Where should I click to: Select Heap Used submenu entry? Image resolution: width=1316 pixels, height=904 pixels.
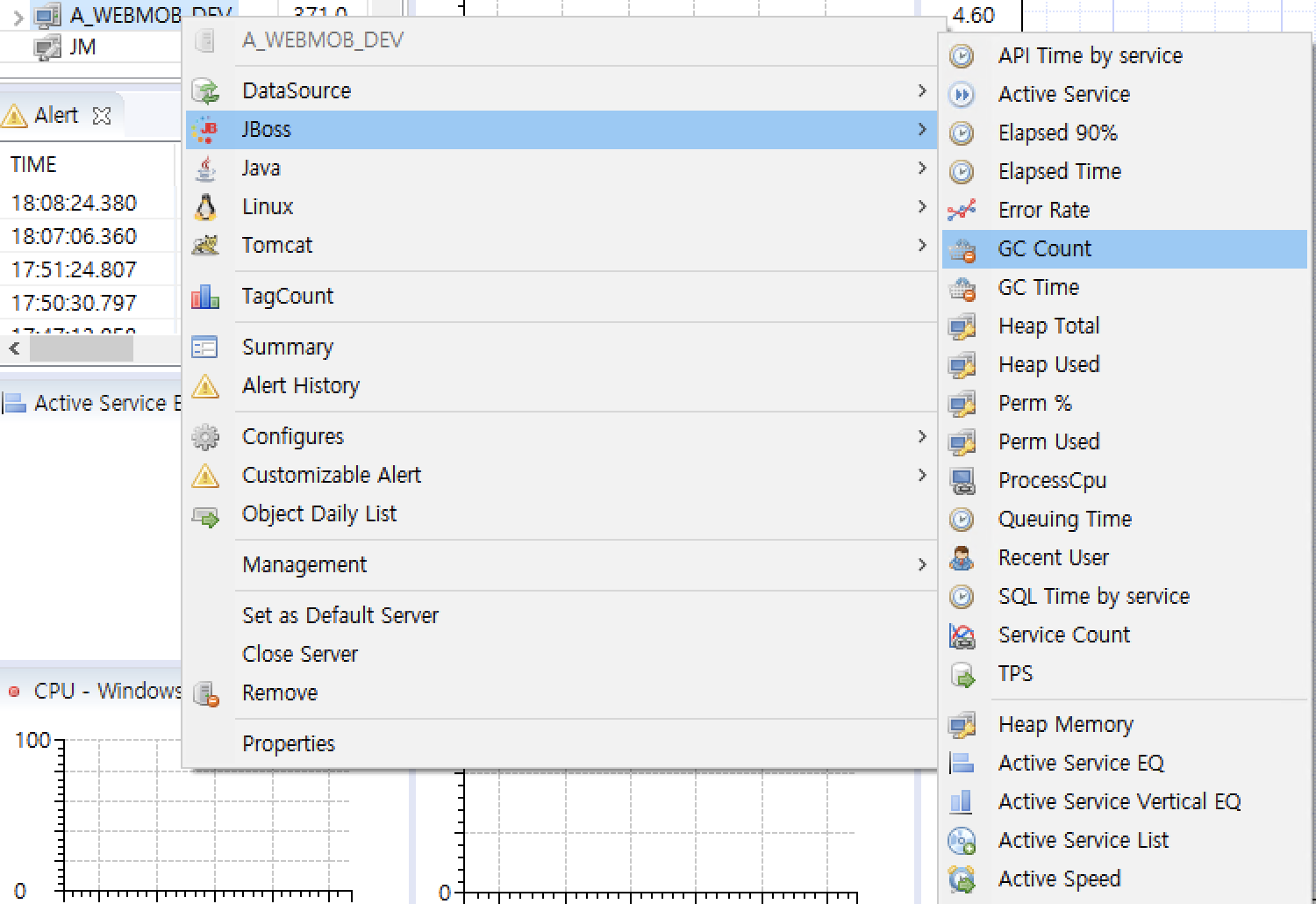pyautogui.click(x=1125, y=364)
